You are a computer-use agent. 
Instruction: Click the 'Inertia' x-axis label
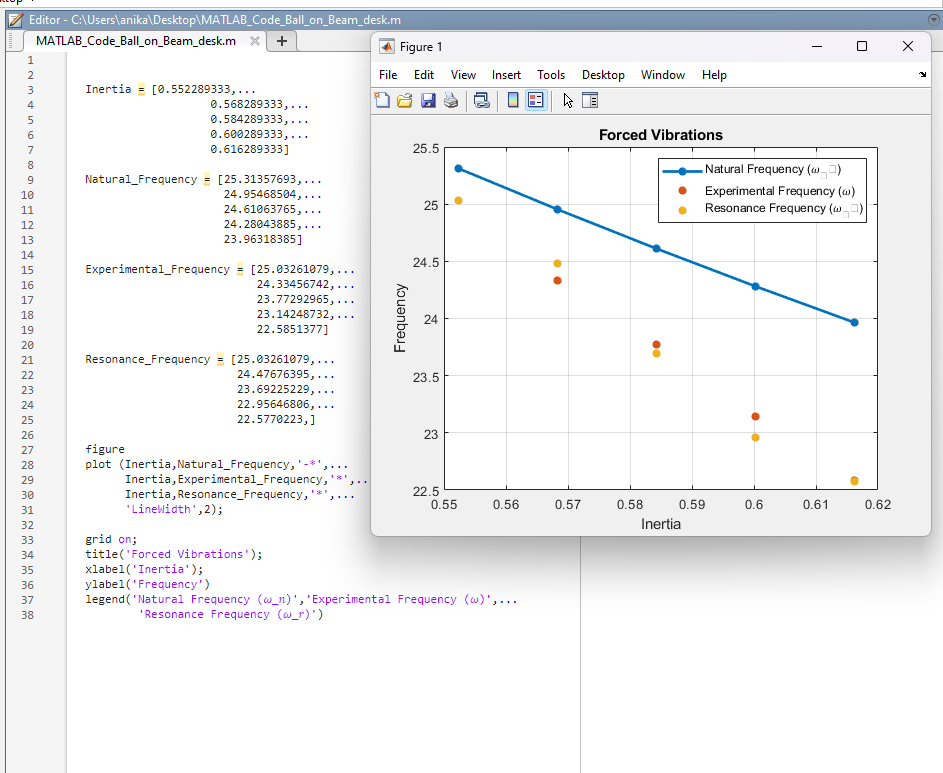tap(660, 524)
